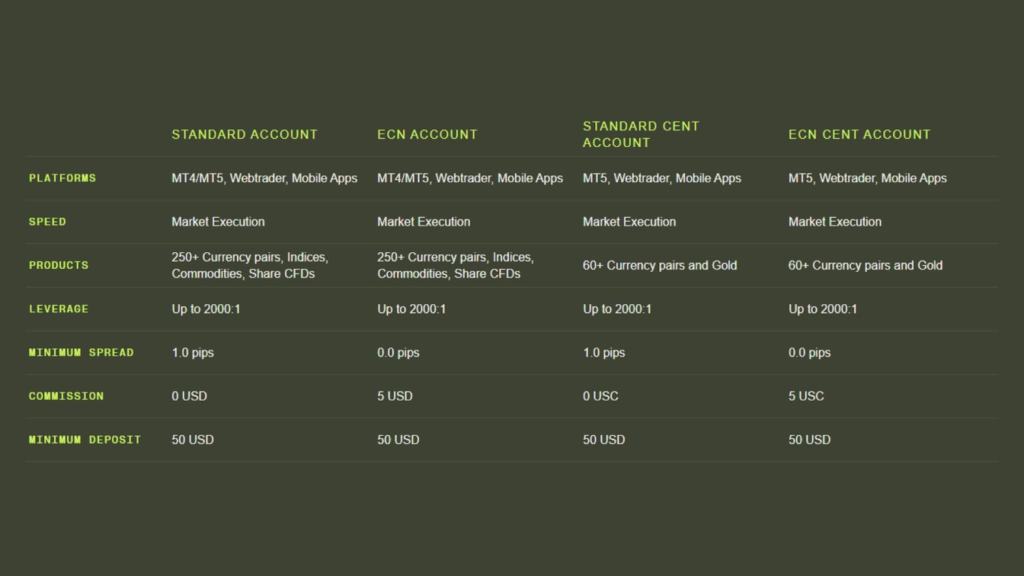Click Standard Account's 0 USD commission value
1024x576 pixels.
[x=189, y=396]
